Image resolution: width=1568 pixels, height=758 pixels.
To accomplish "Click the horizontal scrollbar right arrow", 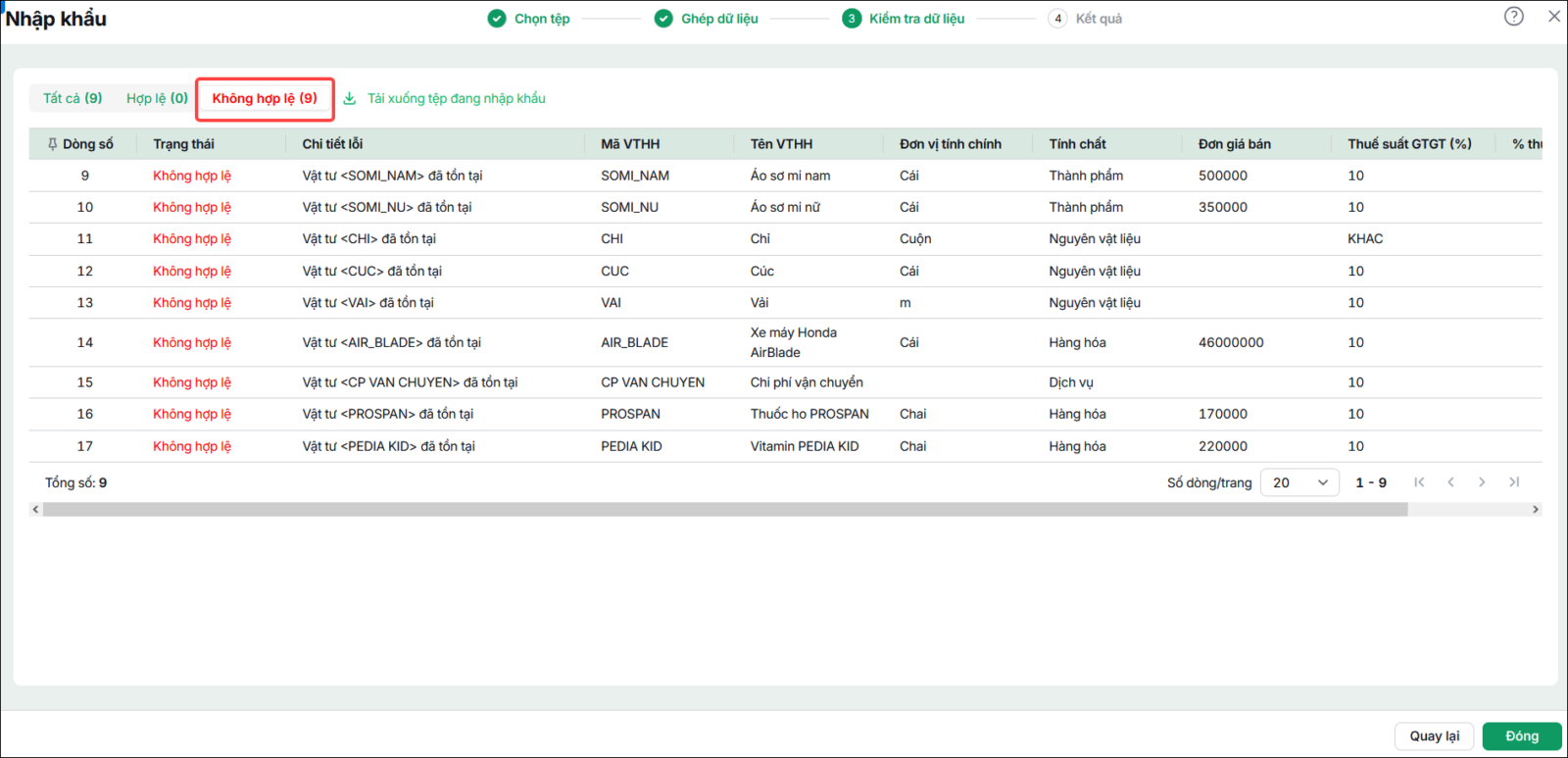I will tap(1536, 510).
